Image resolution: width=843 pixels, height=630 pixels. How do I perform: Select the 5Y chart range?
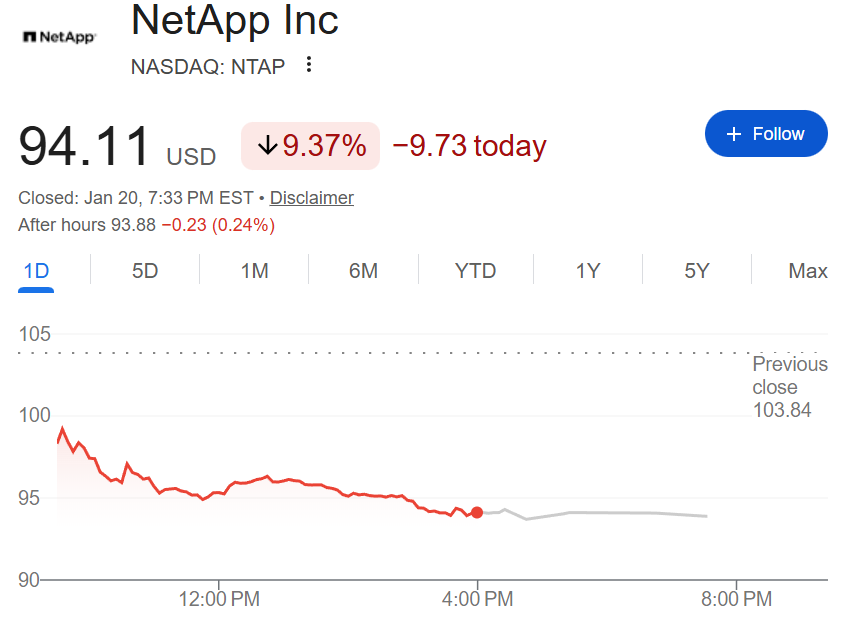click(x=696, y=270)
